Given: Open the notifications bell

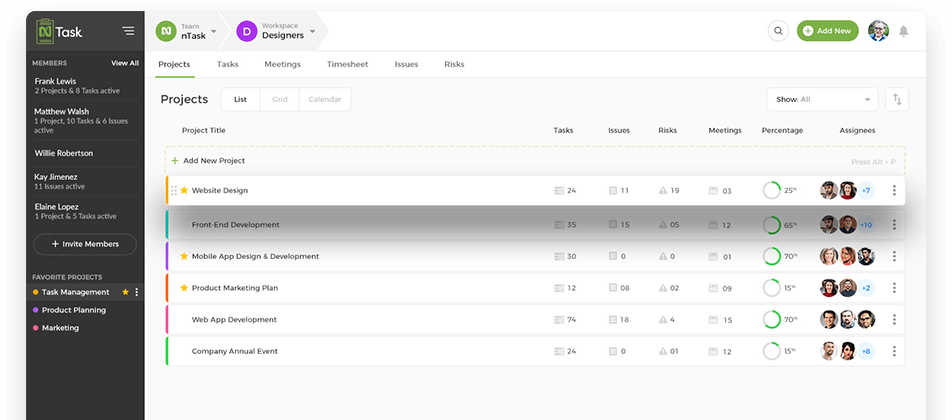Looking at the screenshot, I should (x=904, y=31).
